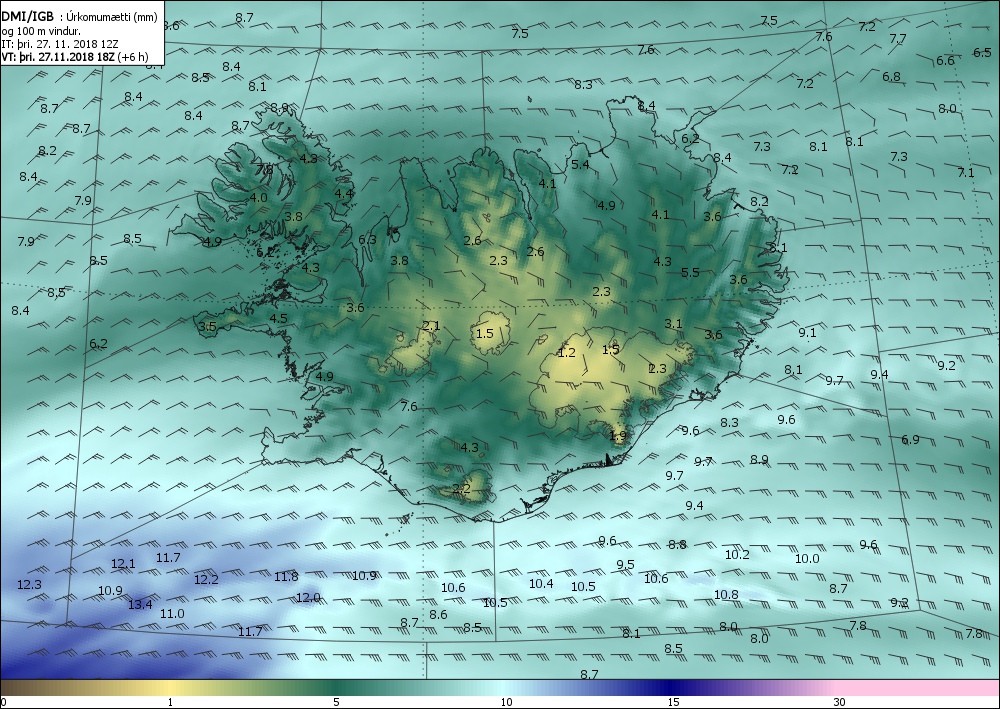
Task: Click the map value 2.1
Action: [x=431, y=326]
